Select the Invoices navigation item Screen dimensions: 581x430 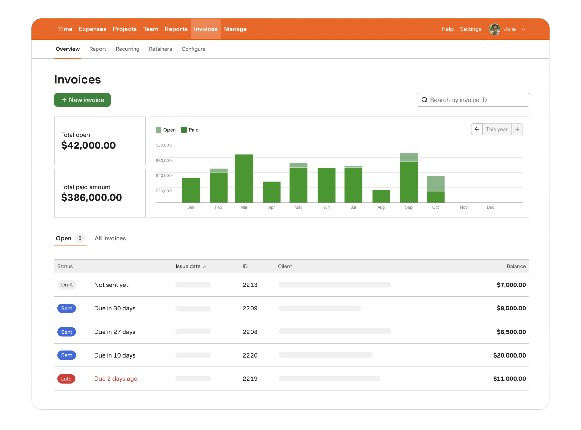206,29
